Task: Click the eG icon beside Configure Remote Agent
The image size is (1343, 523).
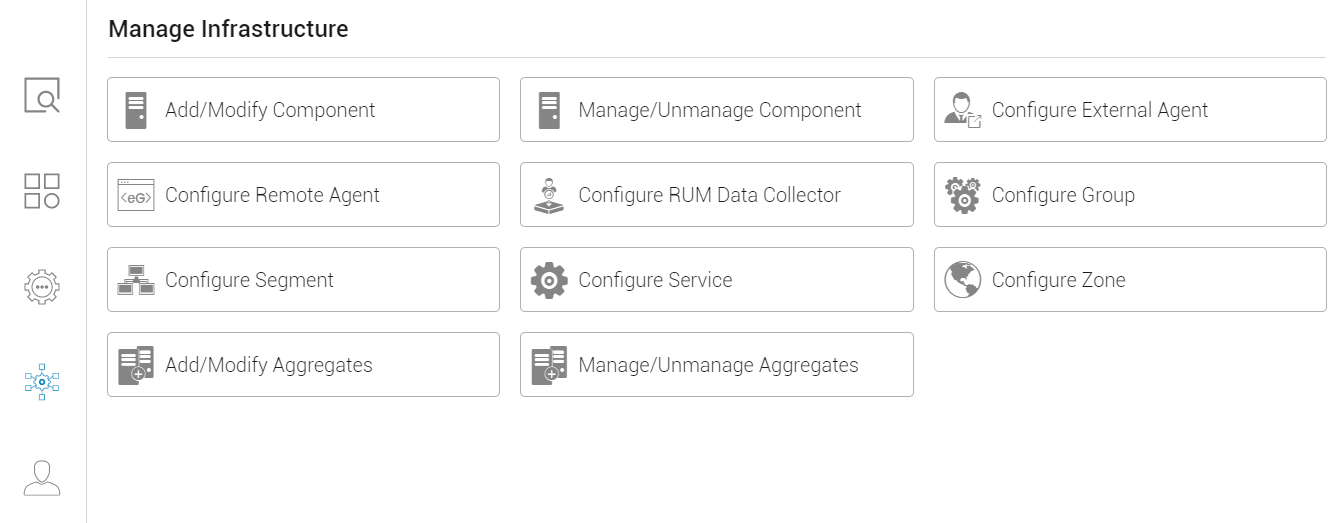Action: (136, 195)
